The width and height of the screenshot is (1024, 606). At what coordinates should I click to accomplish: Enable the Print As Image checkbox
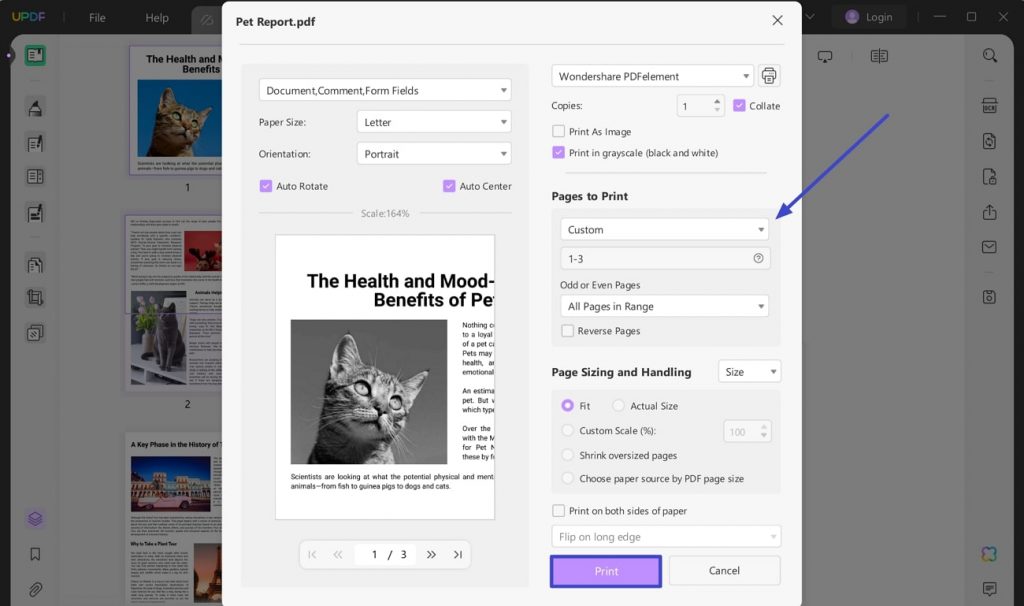(x=556, y=129)
